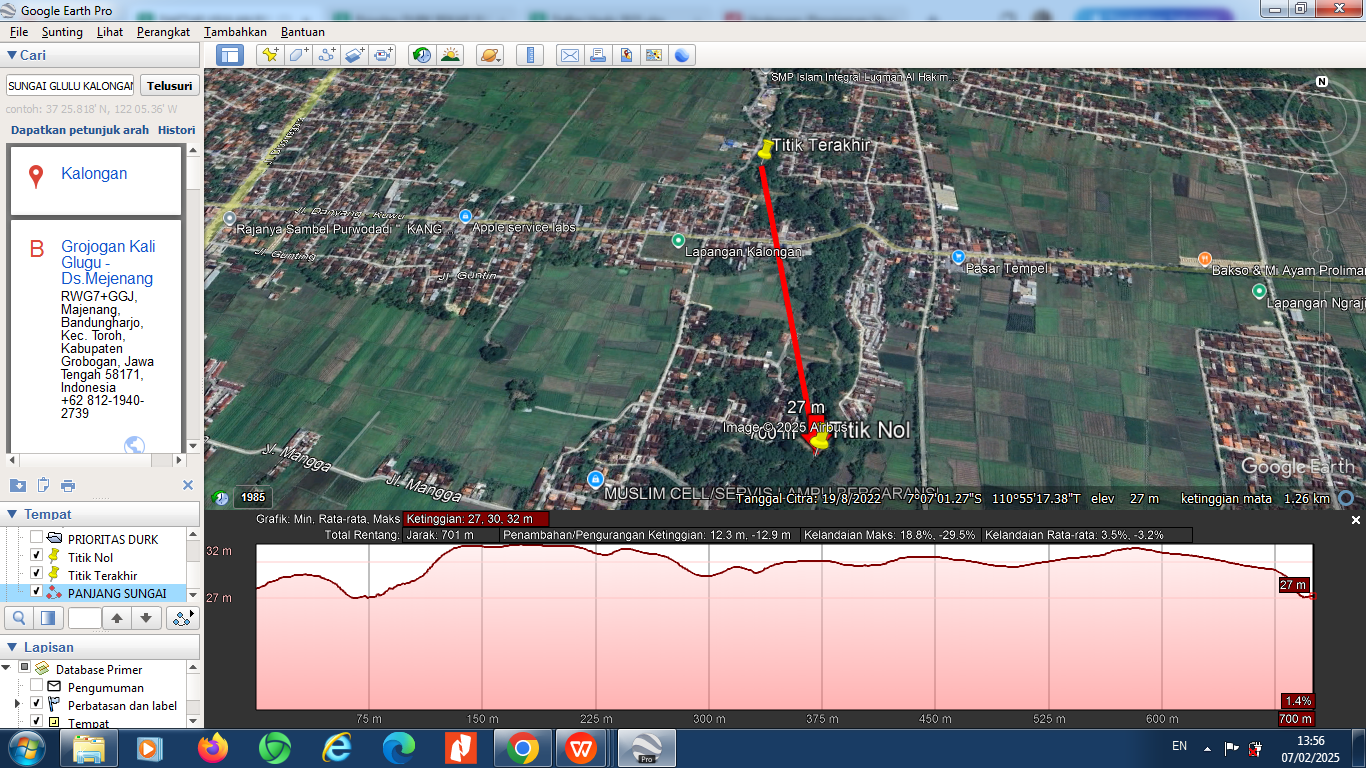The height and width of the screenshot is (768, 1366).
Task: Copy search results to clipboard icon
Action: click(43, 485)
